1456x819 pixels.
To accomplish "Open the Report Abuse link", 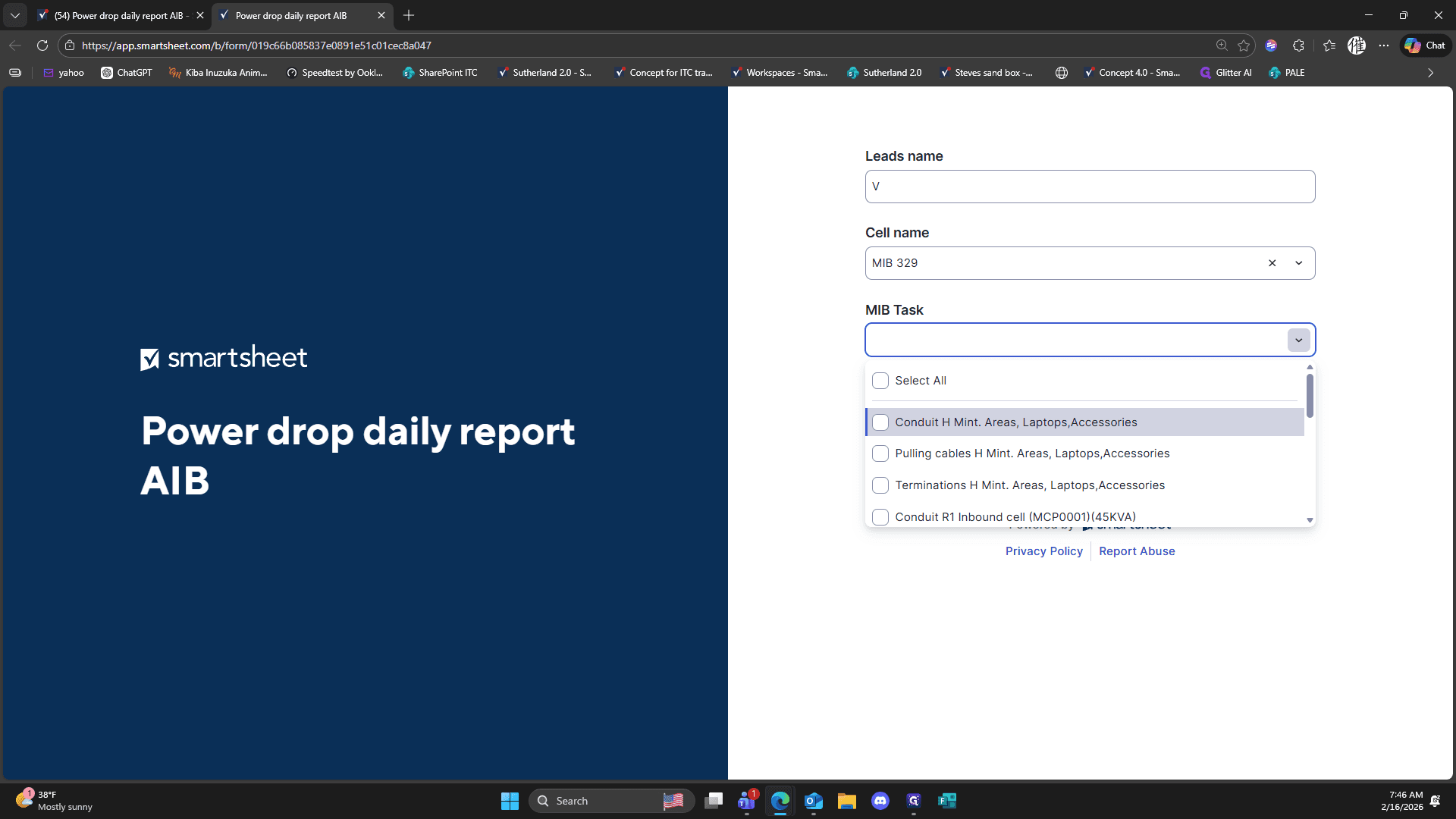I will point(1137,551).
